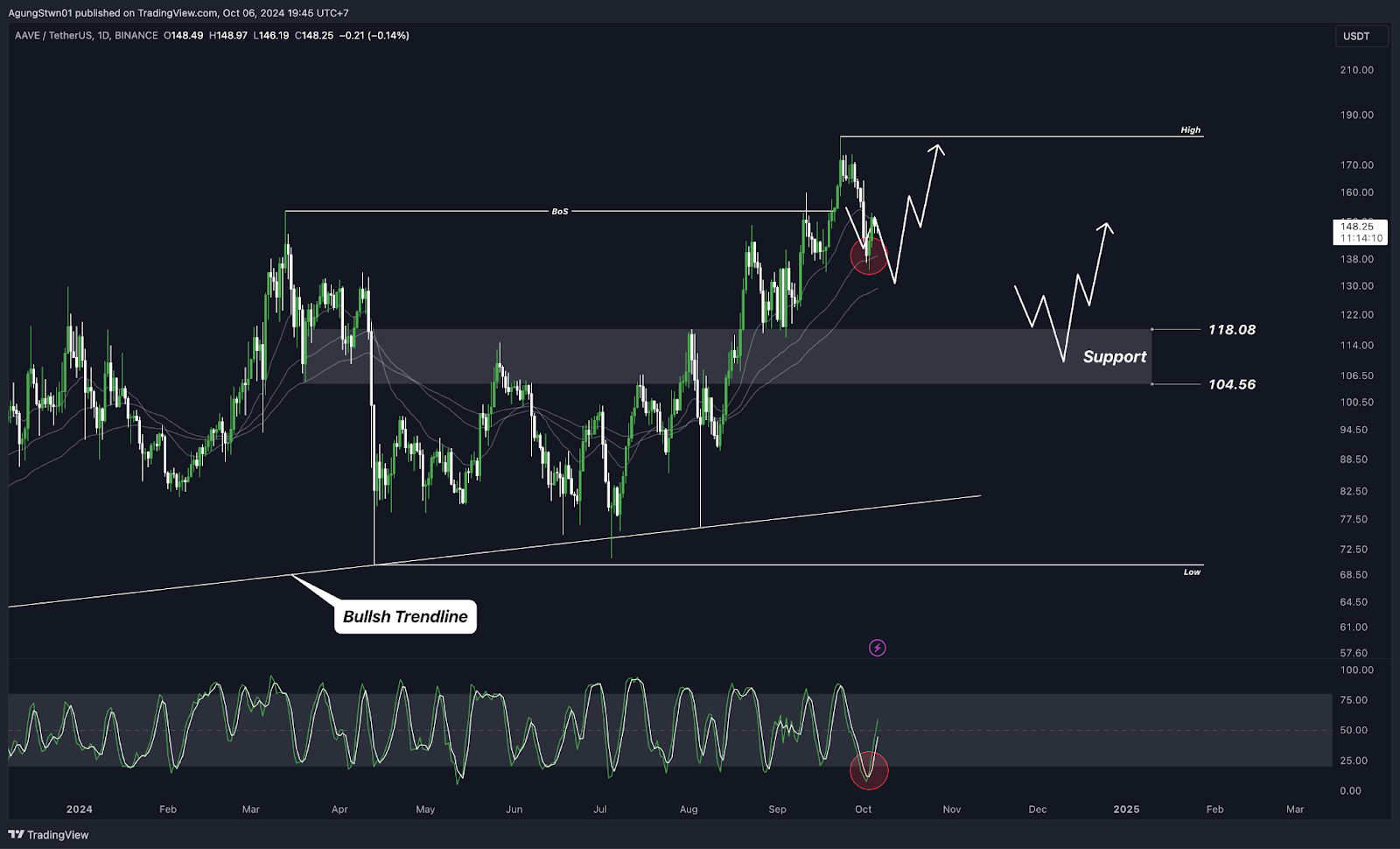The height and width of the screenshot is (849, 1400).
Task: Click the Jul label on the time axis
Action: (600, 810)
